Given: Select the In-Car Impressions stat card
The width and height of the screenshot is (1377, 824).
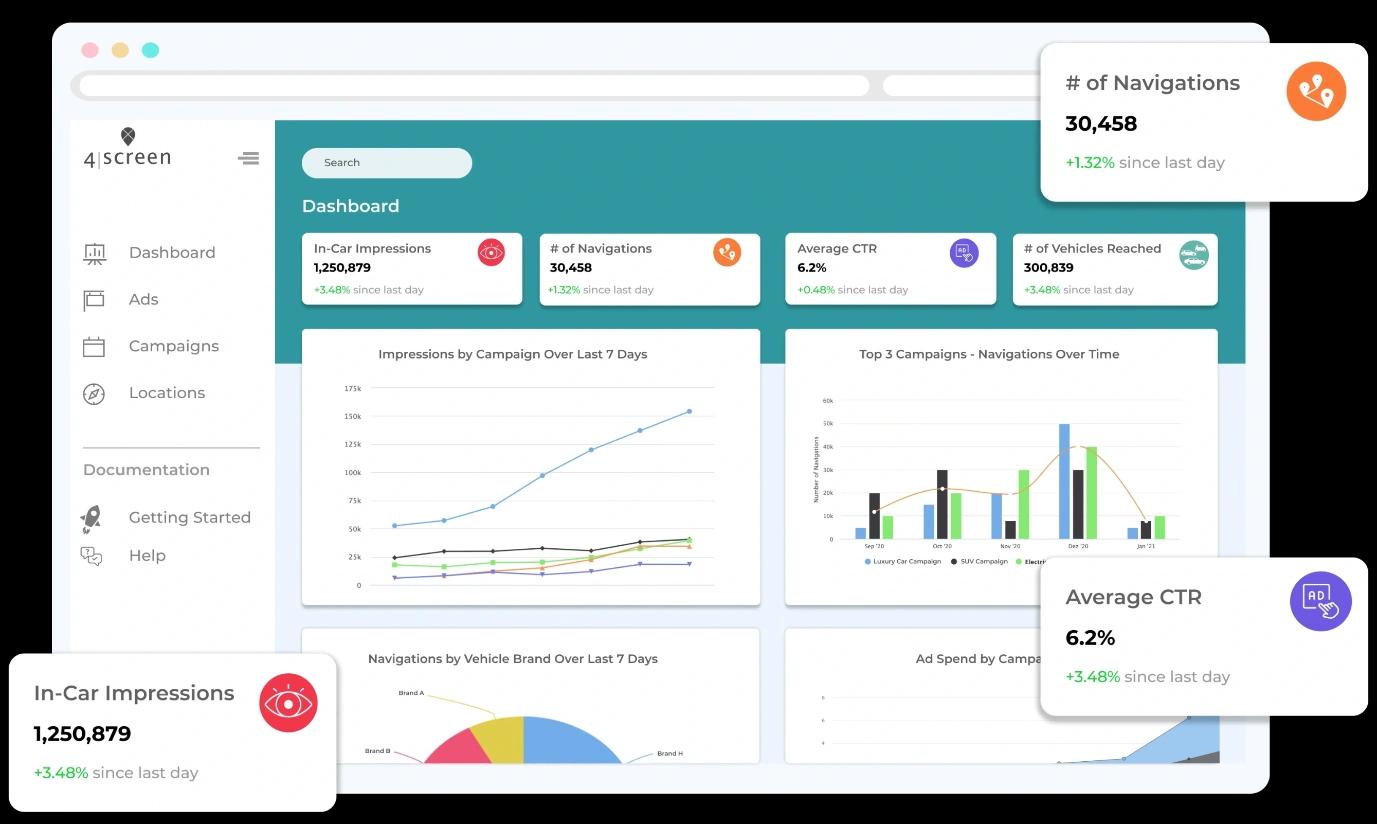Looking at the screenshot, I should (x=412, y=269).
